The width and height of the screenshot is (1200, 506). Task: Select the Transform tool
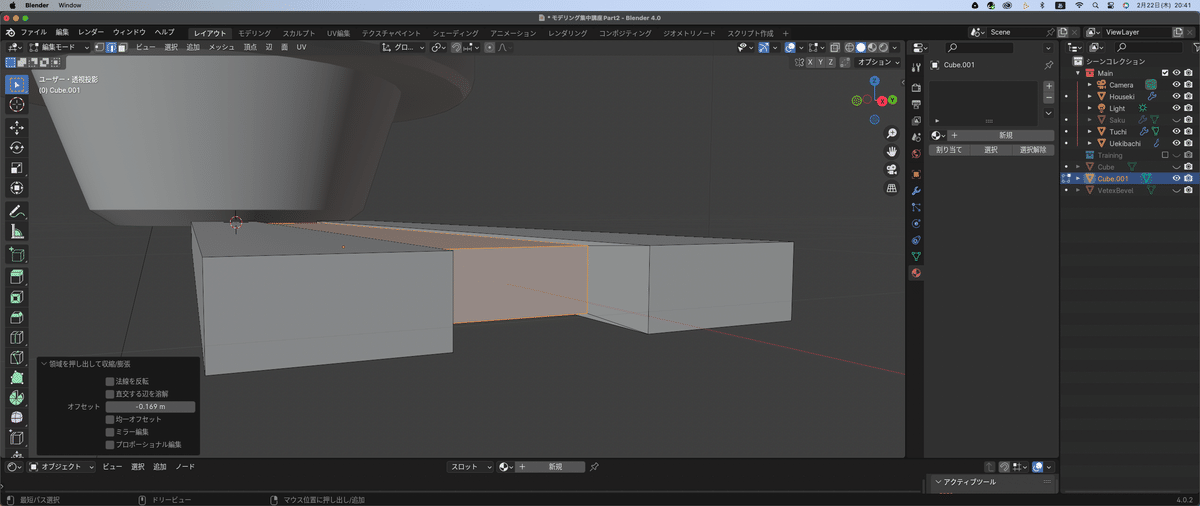(x=17, y=188)
